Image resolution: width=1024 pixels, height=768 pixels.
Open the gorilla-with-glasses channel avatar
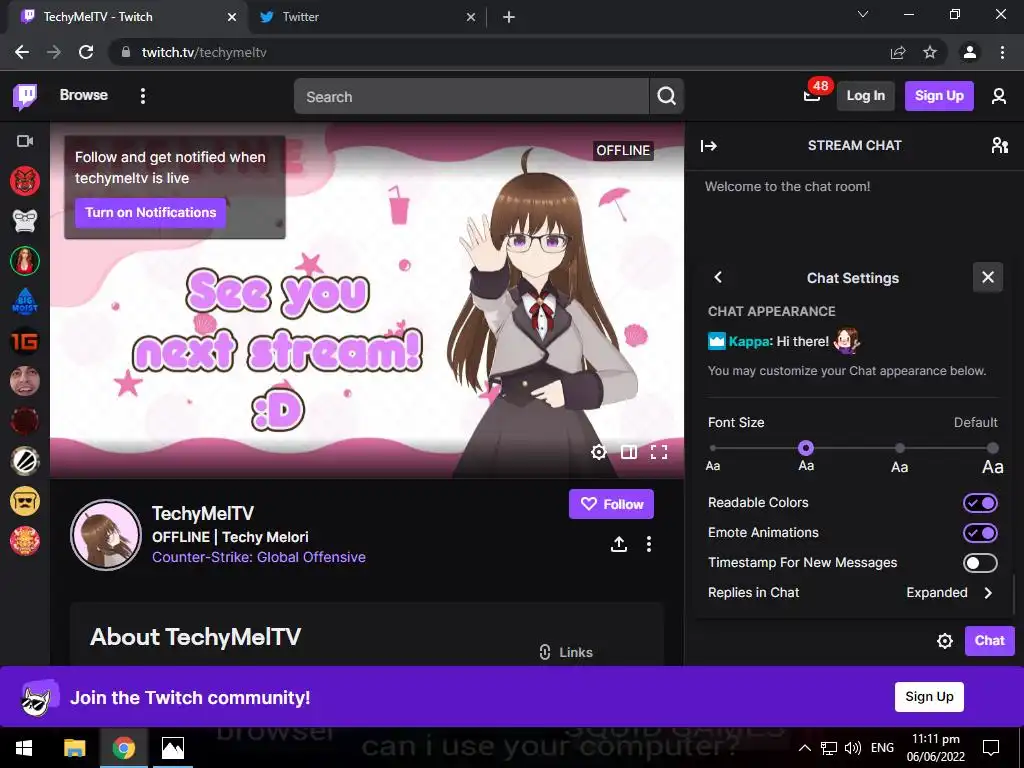click(25, 221)
